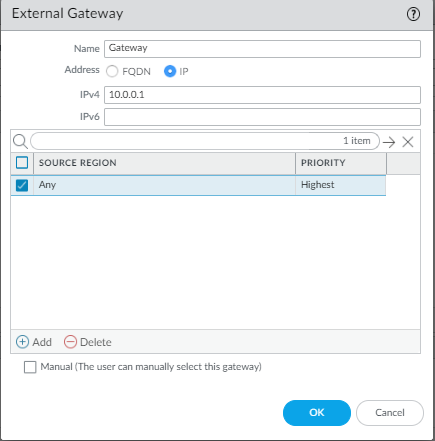
Task: Open the help question mark icon
Action: pos(413,14)
